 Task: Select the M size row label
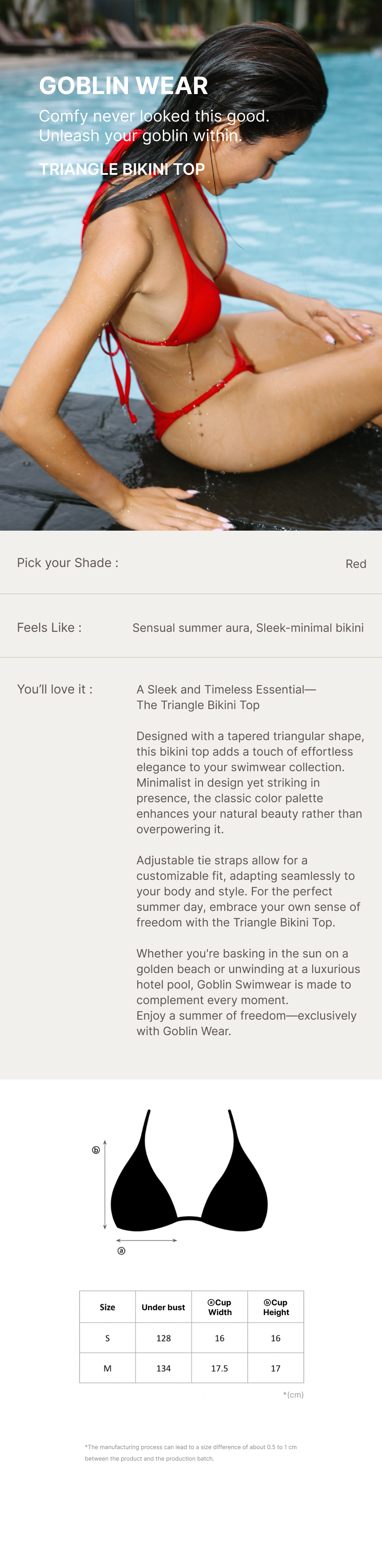[x=107, y=1368]
